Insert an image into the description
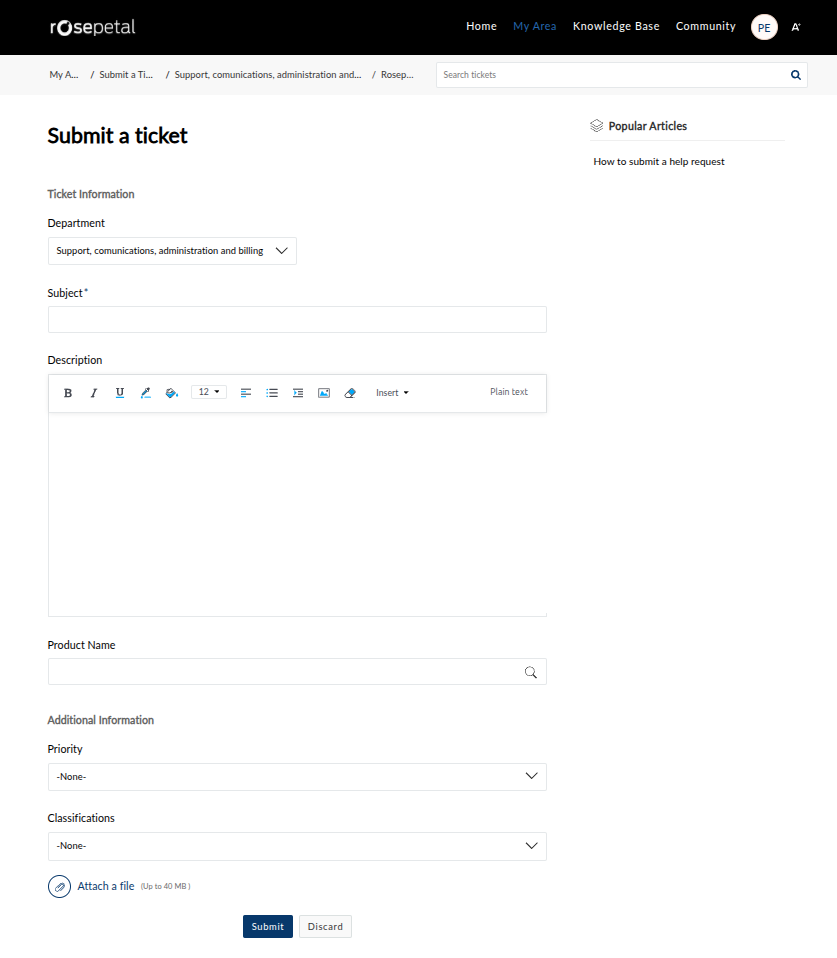837x958 pixels. 324,393
